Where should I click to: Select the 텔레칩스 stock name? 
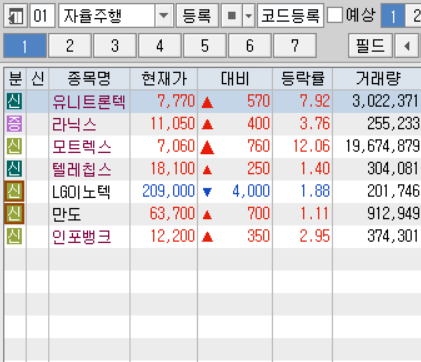[82, 170]
